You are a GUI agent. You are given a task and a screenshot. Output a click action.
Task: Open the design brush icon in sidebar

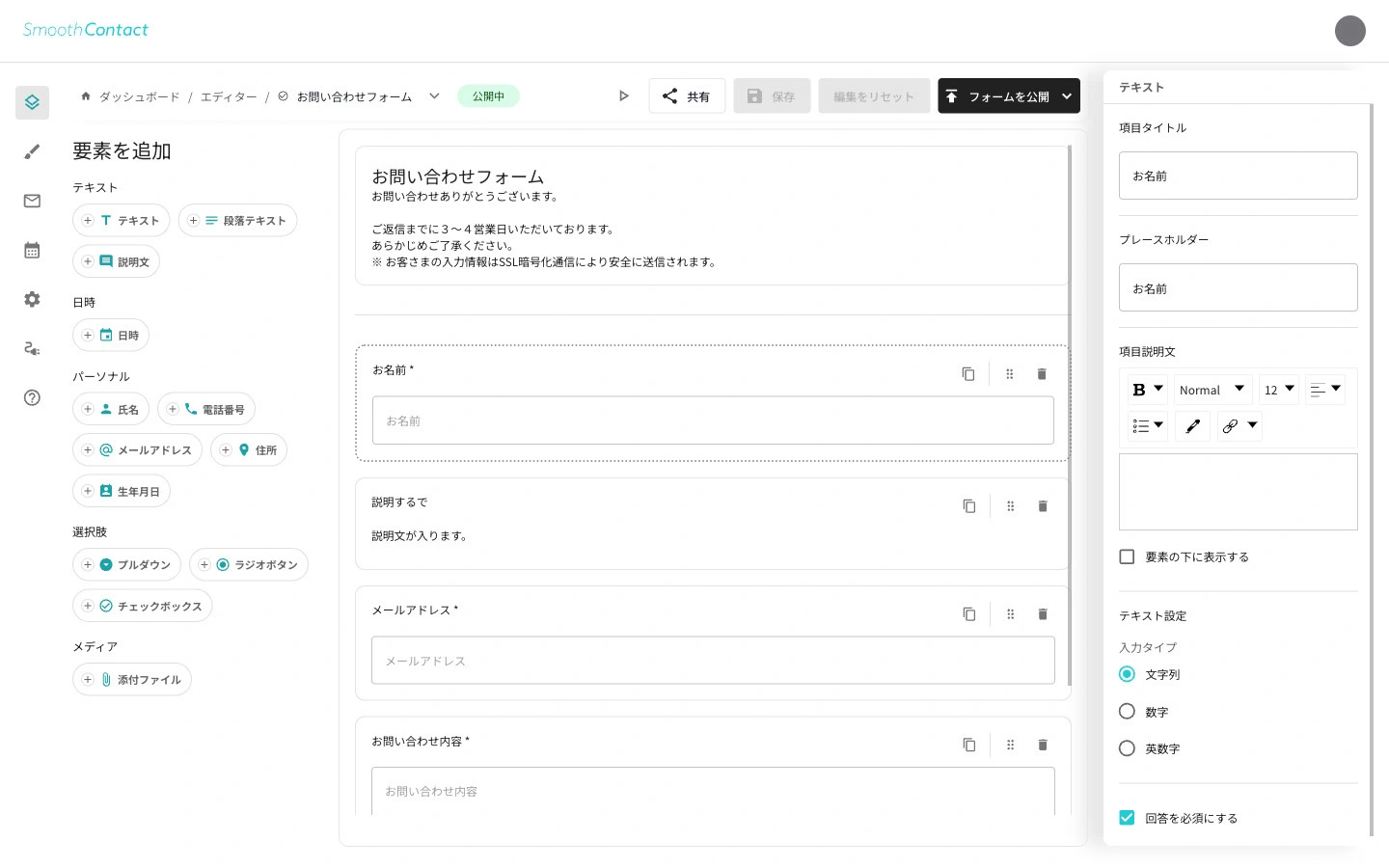click(32, 151)
